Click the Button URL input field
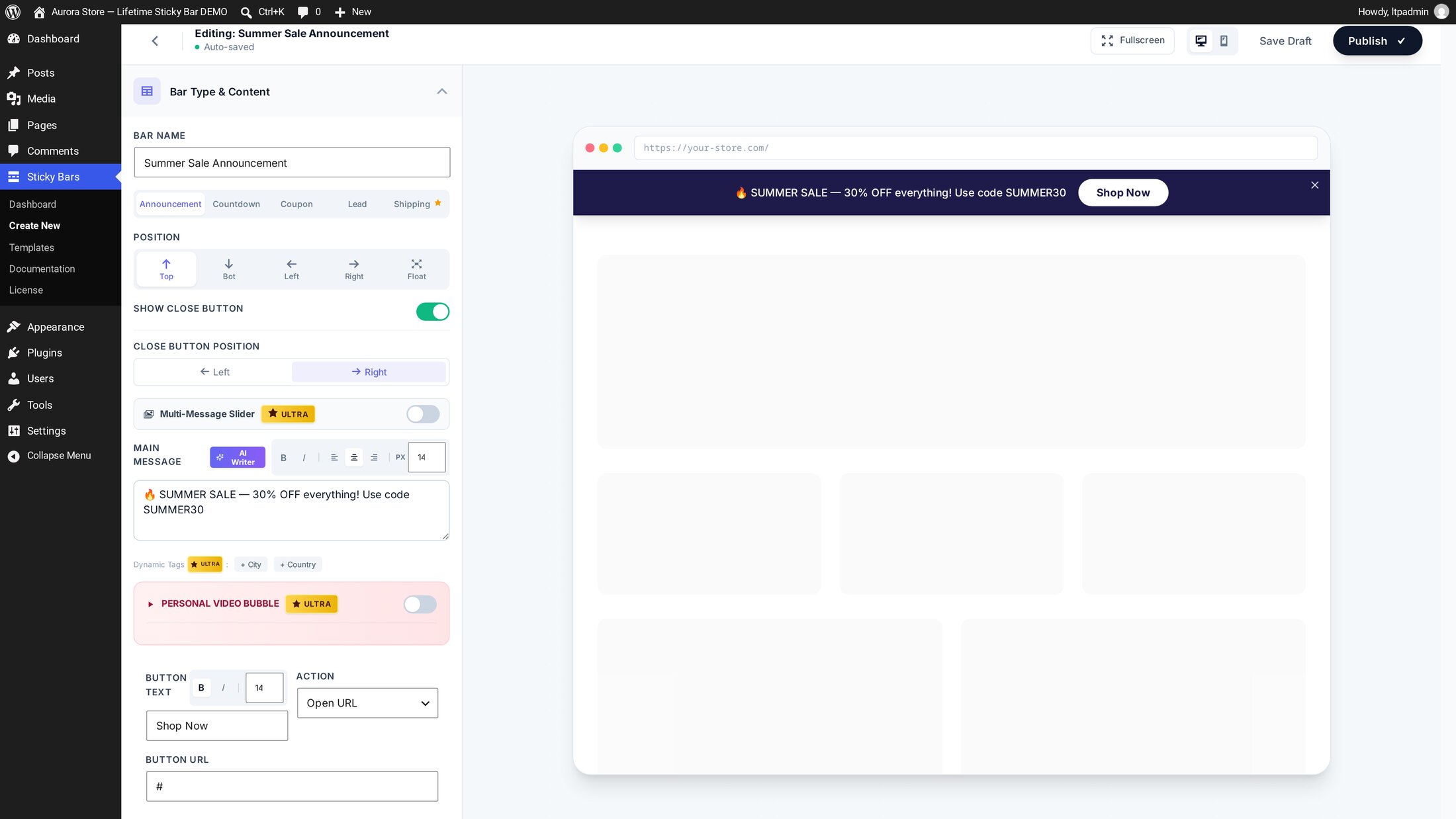 [x=292, y=787]
